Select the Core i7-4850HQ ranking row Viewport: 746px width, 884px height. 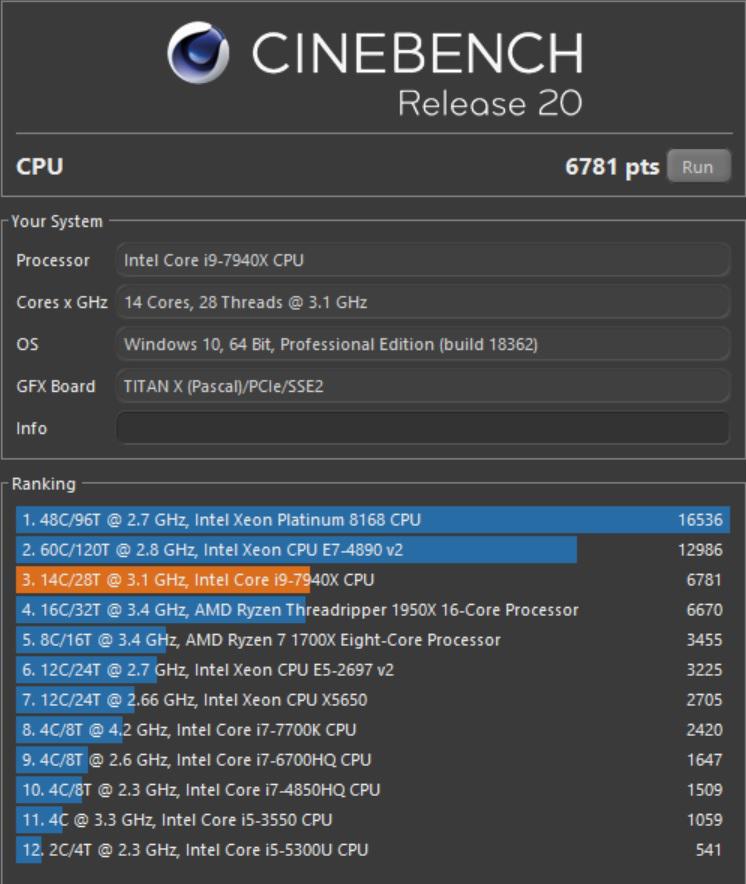[x=372, y=790]
